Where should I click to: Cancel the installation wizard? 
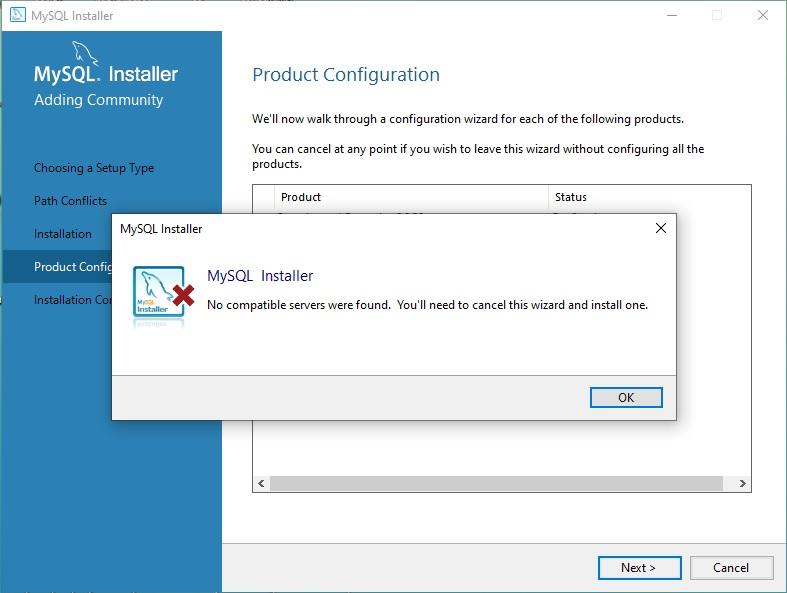tap(731, 567)
